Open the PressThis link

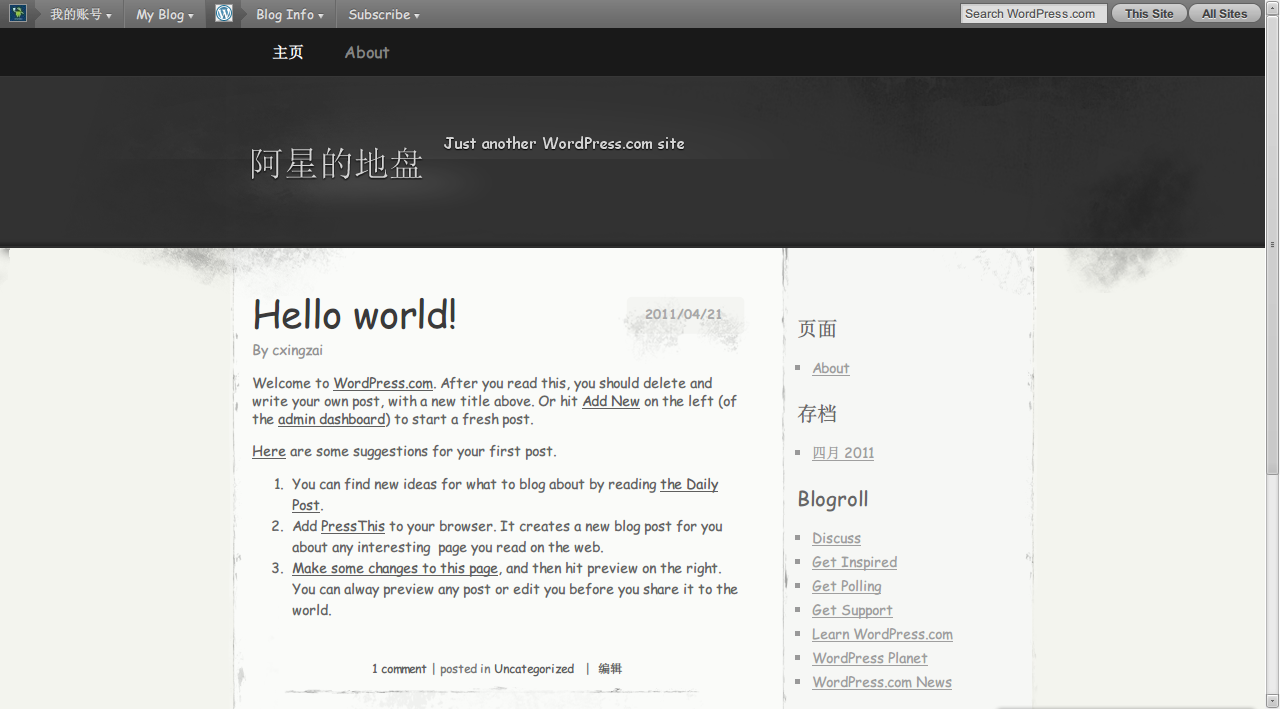coord(353,526)
